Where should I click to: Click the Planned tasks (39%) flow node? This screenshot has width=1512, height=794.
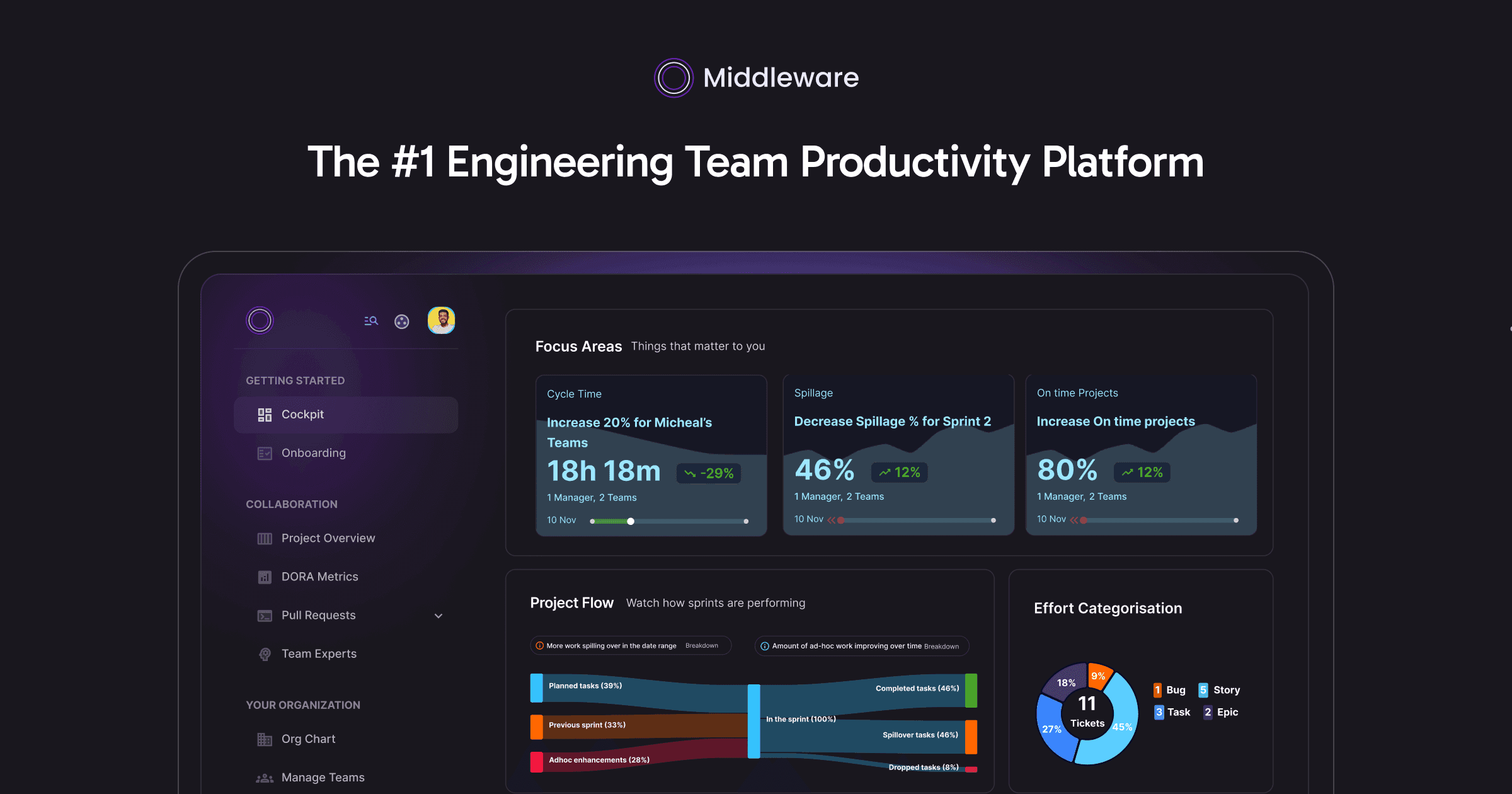click(537, 688)
